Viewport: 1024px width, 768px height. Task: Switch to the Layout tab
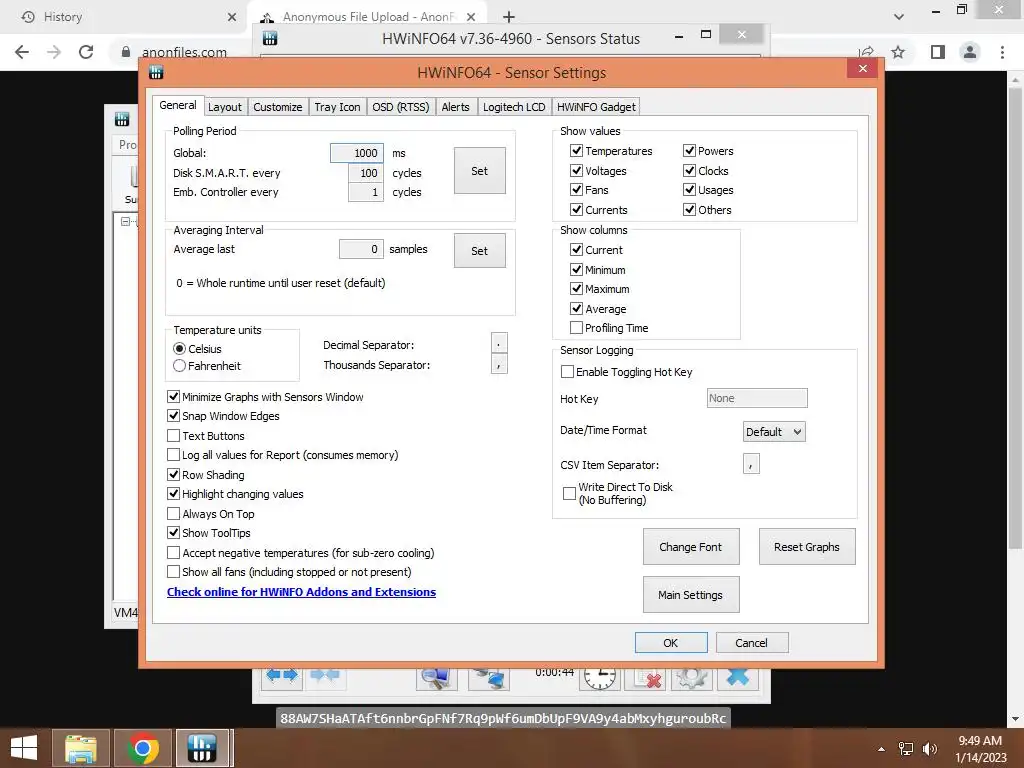tap(225, 107)
